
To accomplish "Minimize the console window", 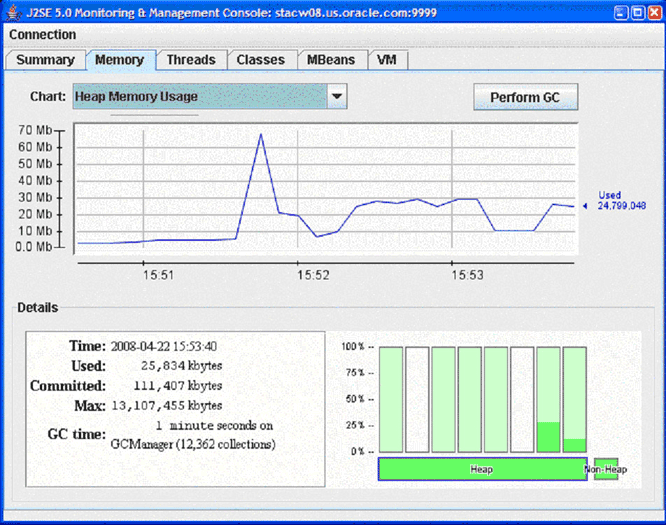I will point(620,12).
